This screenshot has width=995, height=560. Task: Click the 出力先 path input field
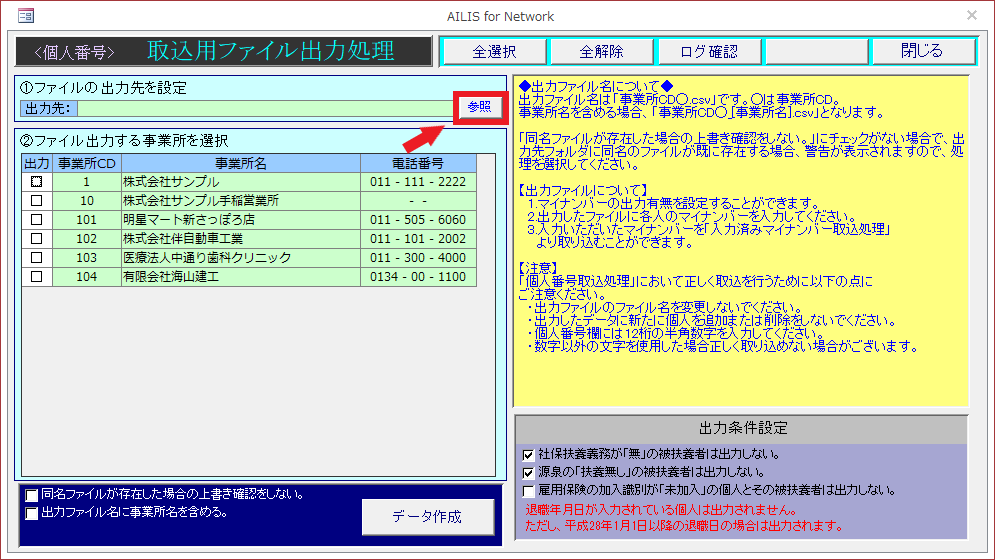(x=265, y=108)
